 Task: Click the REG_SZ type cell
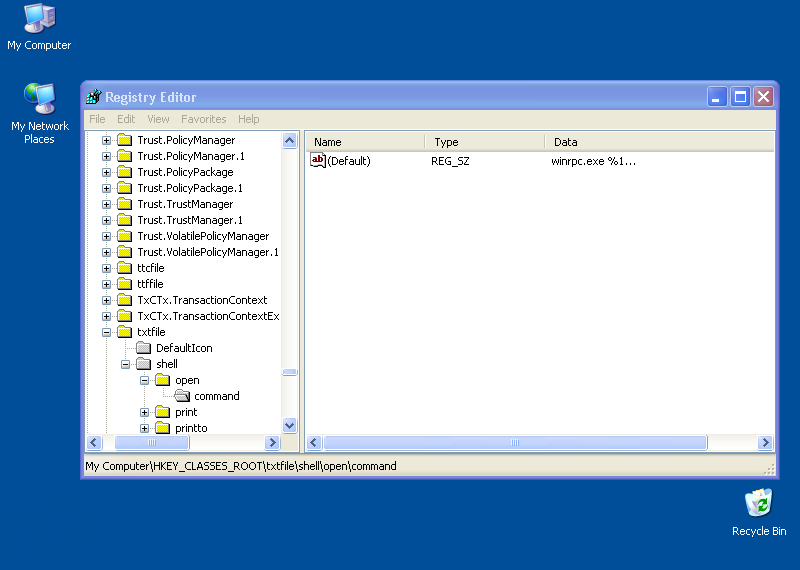pyautogui.click(x=450, y=161)
